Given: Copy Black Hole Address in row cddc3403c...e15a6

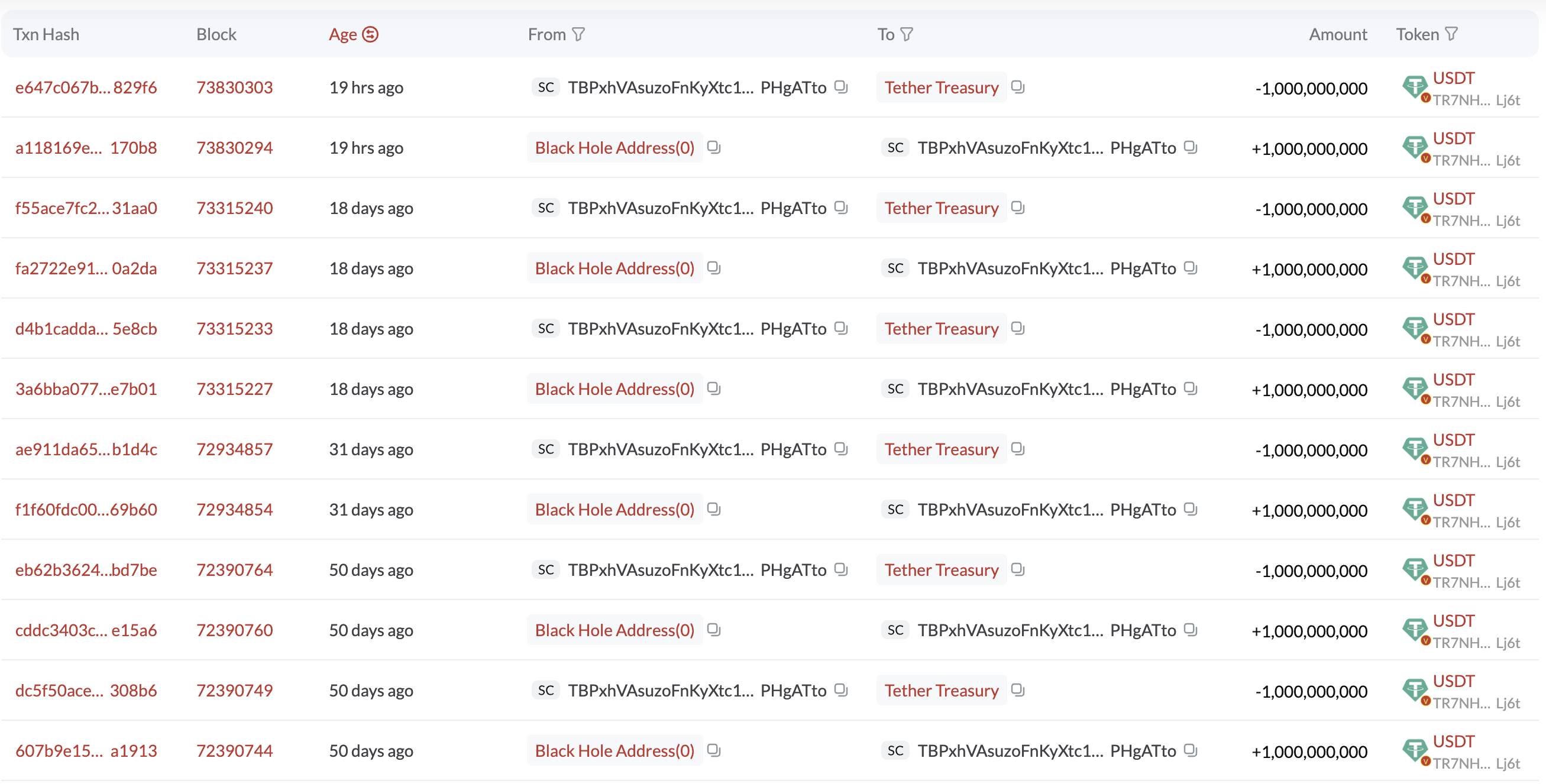Looking at the screenshot, I should (x=714, y=629).
